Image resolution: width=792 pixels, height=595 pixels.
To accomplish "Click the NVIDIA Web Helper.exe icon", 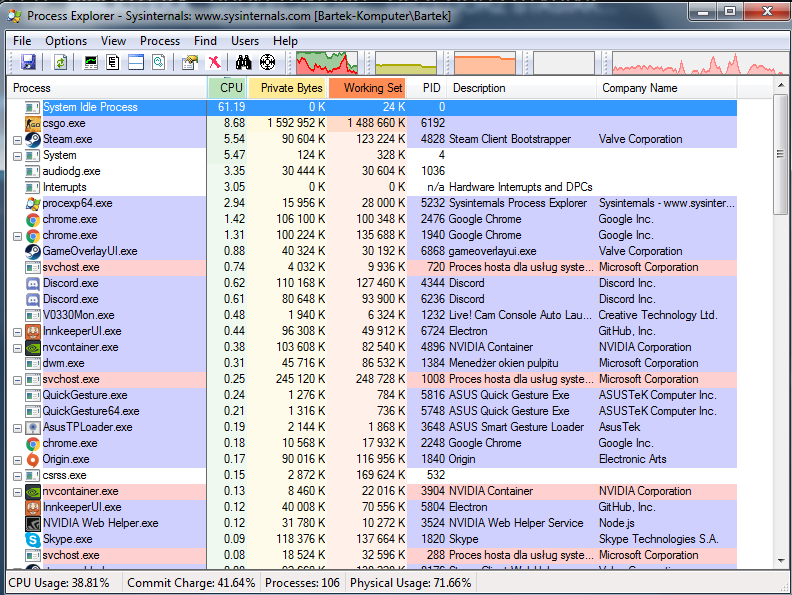I will pos(33,523).
